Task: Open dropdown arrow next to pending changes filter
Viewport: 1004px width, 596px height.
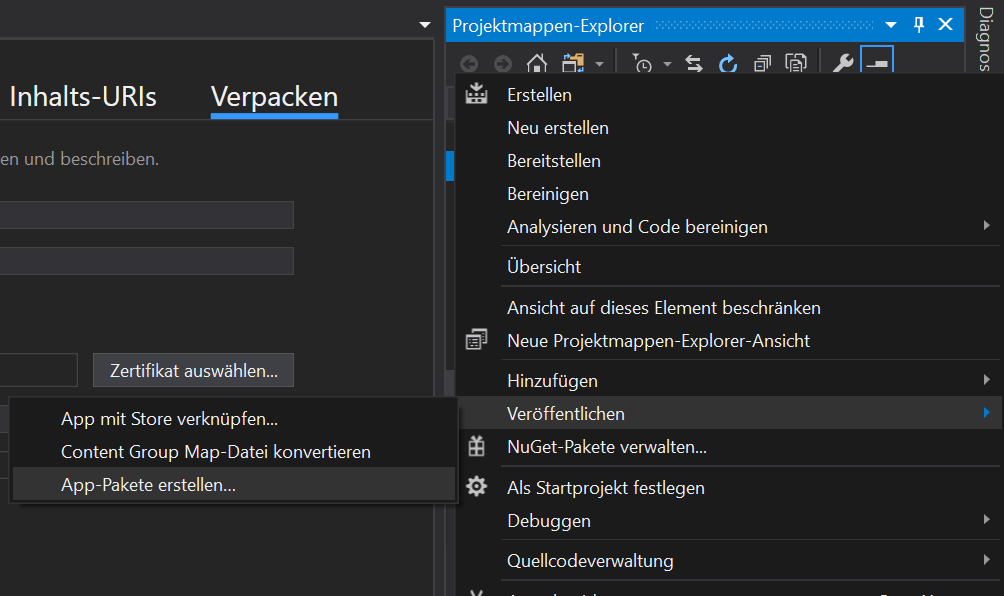Action: point(667,64)
